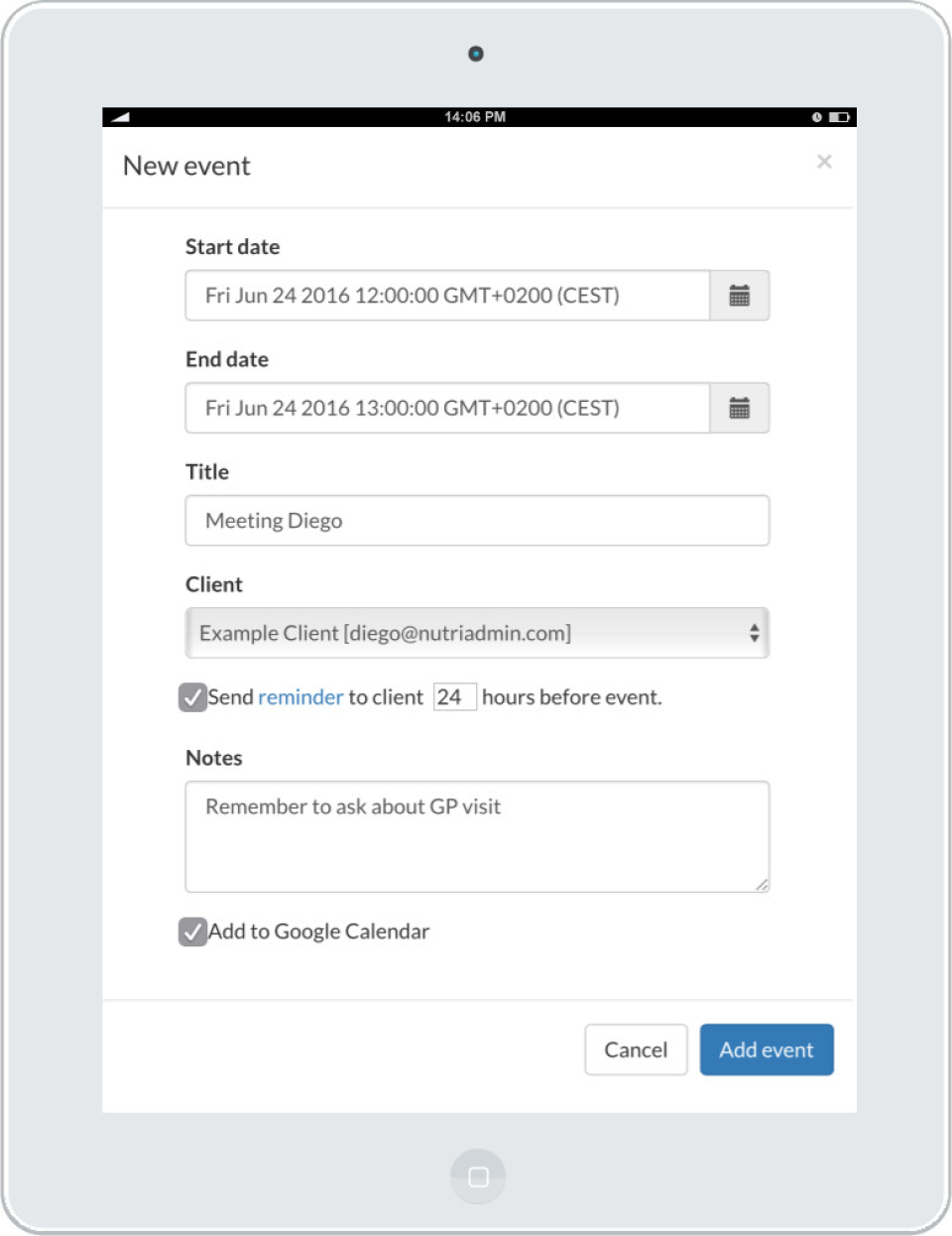Click into the End date text field
Screen dimensions: 952x1236
tap(447, 408)
